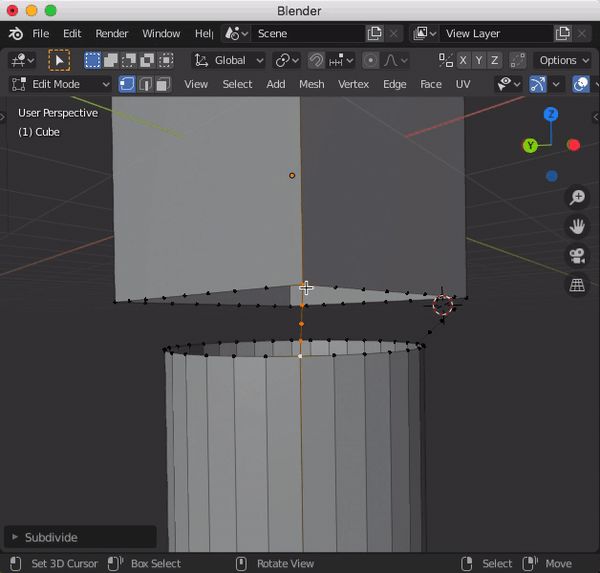The height and width of the screenshot is (573, 600).
Task: Open the scene browser dropdown icon
Action: coord(236,34)
